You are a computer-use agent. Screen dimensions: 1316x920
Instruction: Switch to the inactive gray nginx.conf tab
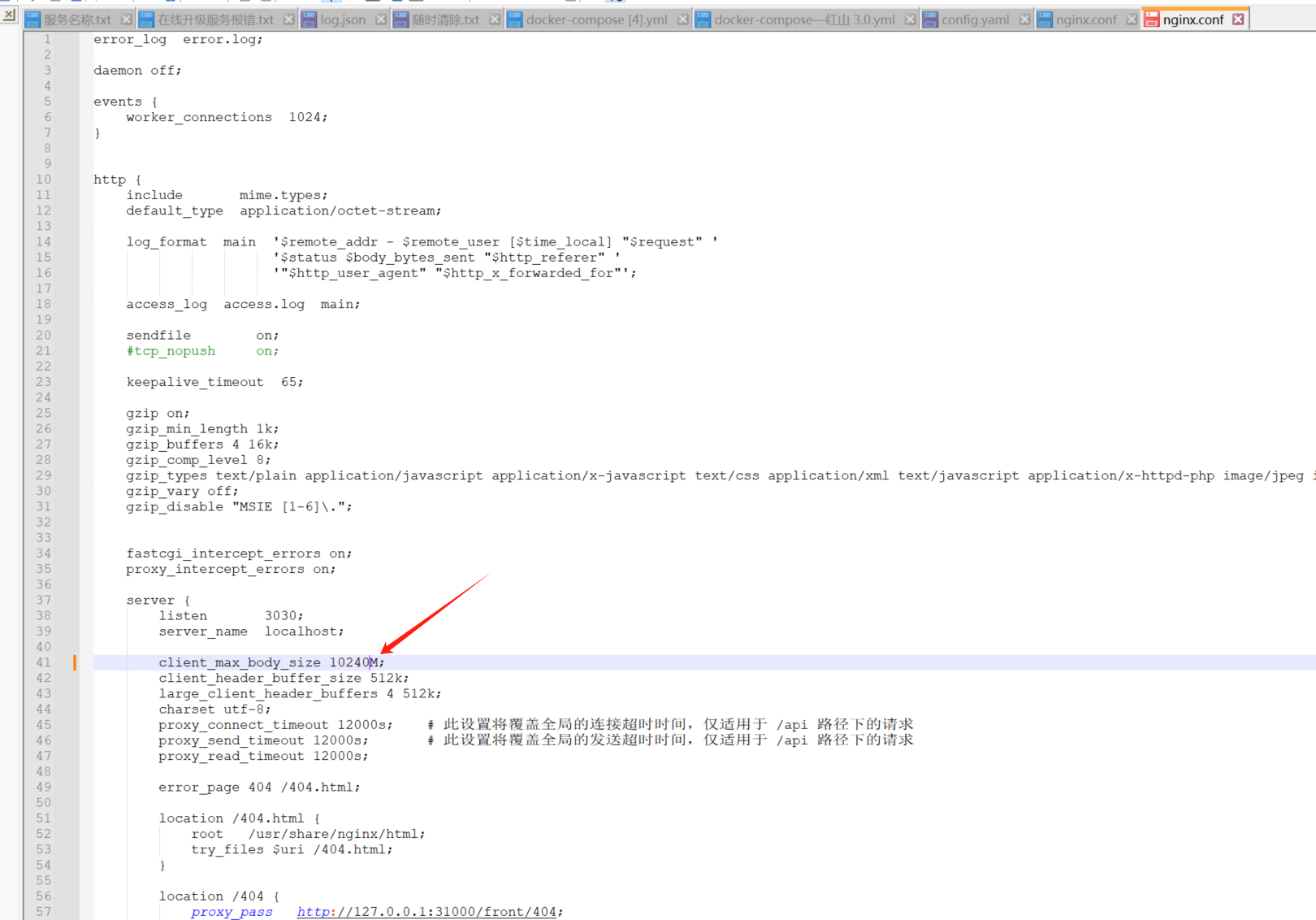coord(1086,20)
